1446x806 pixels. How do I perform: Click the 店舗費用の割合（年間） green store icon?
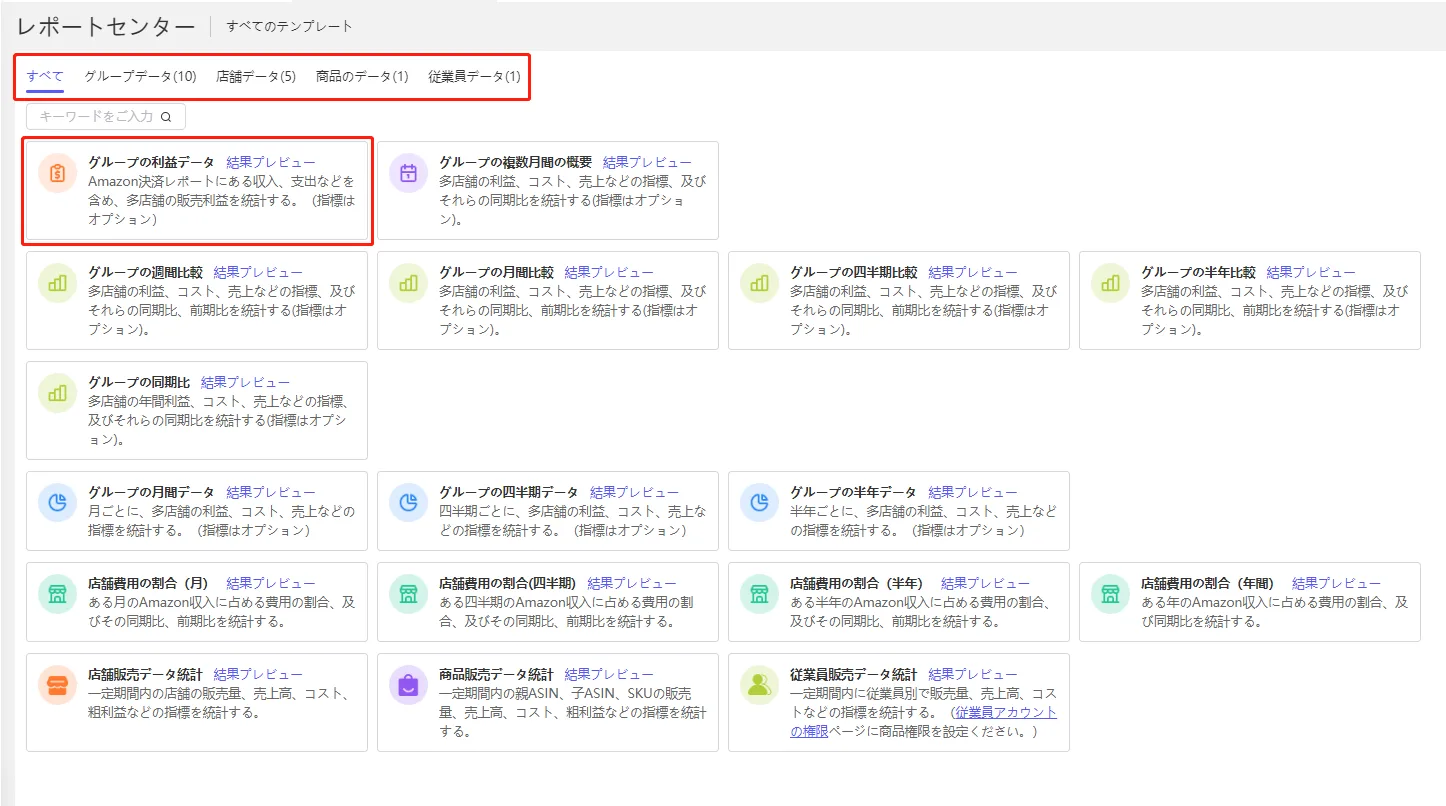click(1111, 594)
